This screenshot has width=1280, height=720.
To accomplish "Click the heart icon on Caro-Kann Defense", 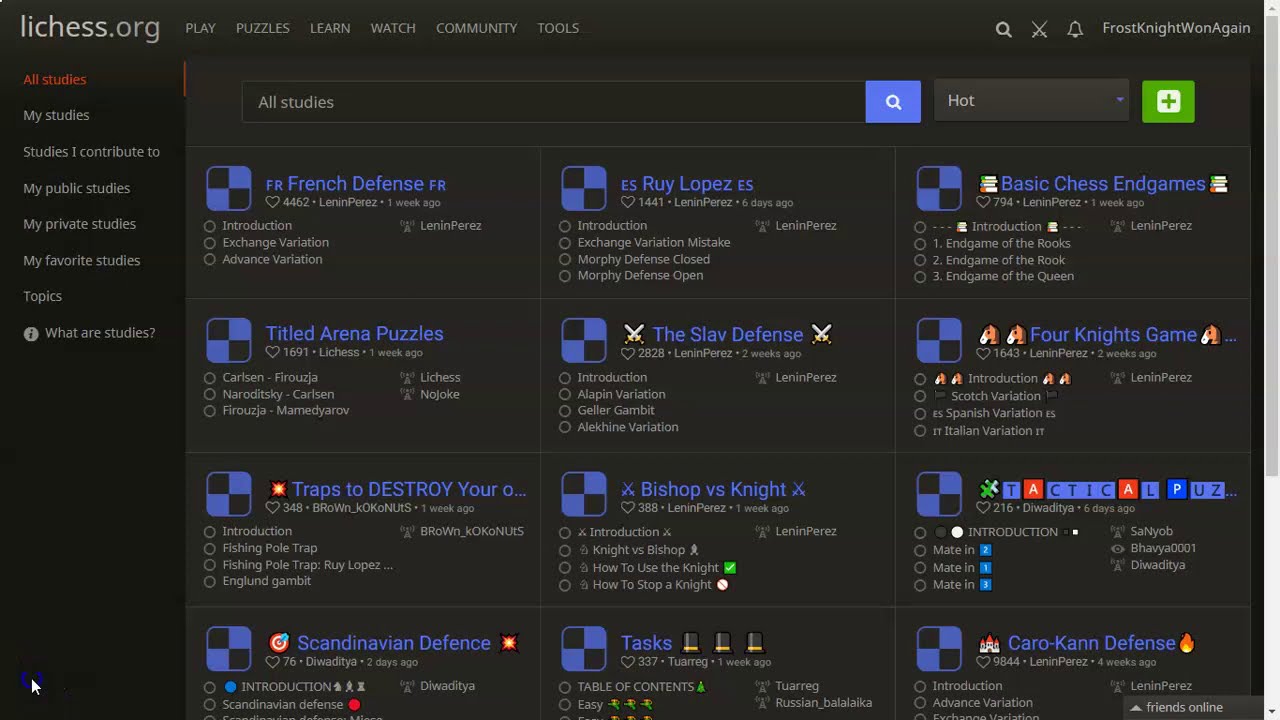I will pyautogui.click(x=983, y=662).
